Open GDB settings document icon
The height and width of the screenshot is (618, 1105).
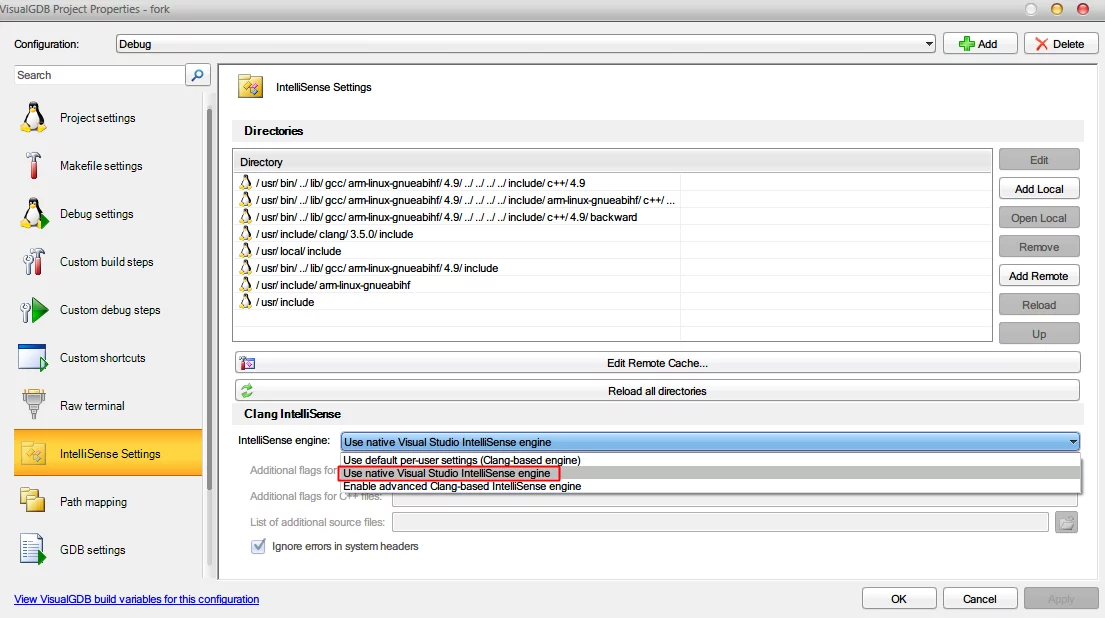34,550
